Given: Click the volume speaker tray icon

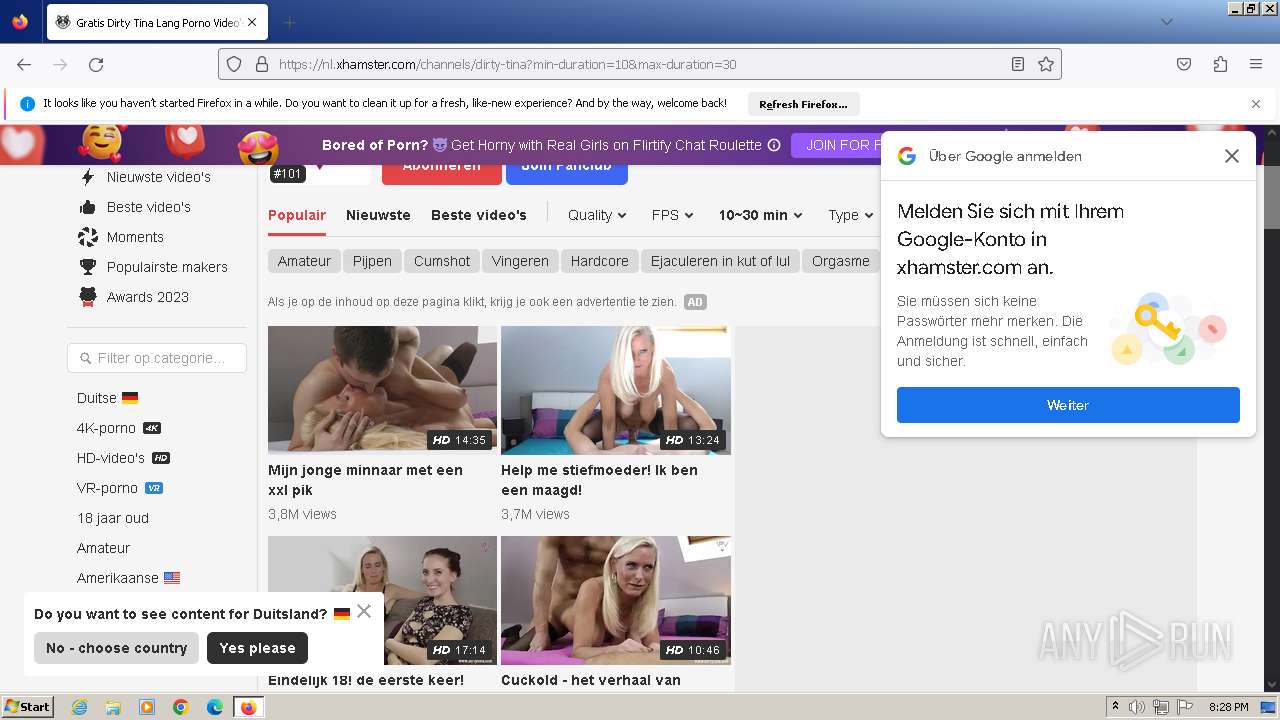Looking at the screenshot, I should (1136, 707).
